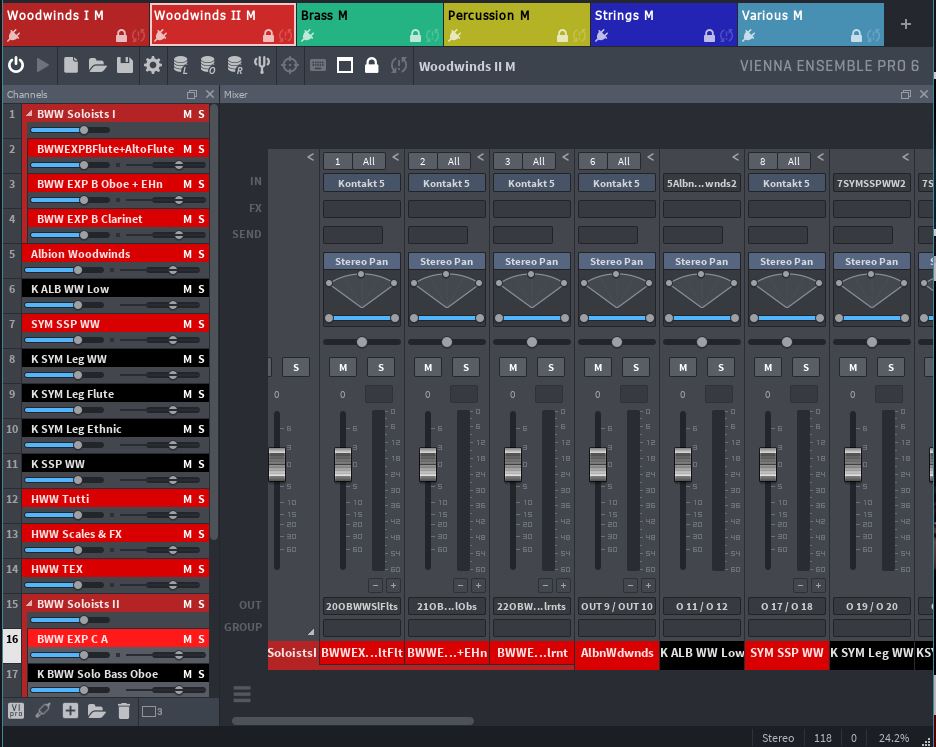Viewport: 936px width, 747px height.
Task: Open the port 6 input dropdown on AlbnWdwnds strip
Action: (592, 161)
